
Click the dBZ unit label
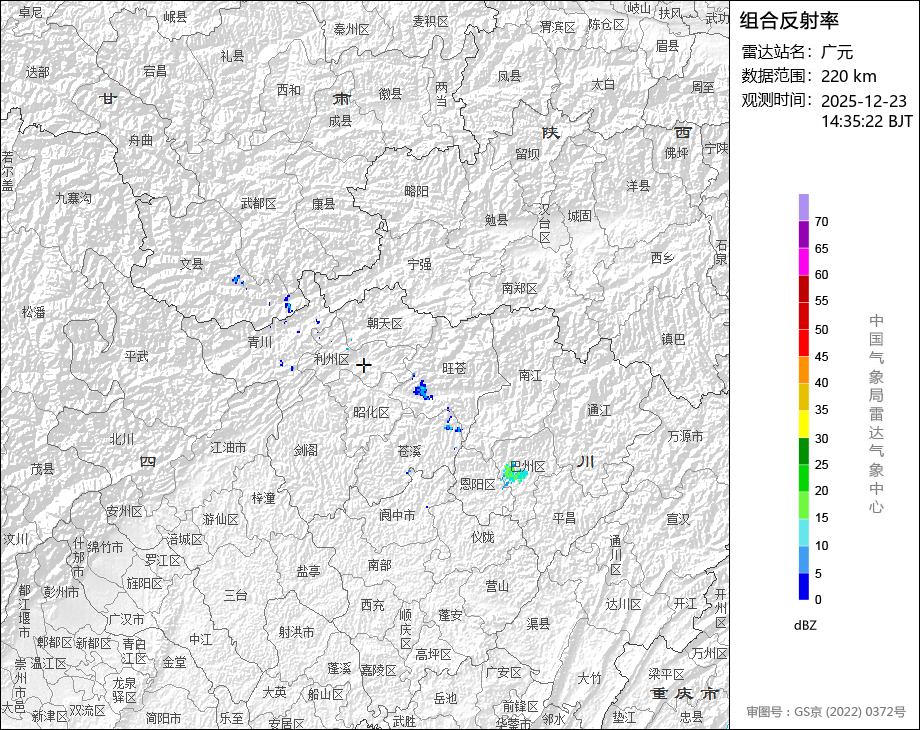tap(805, 625)
